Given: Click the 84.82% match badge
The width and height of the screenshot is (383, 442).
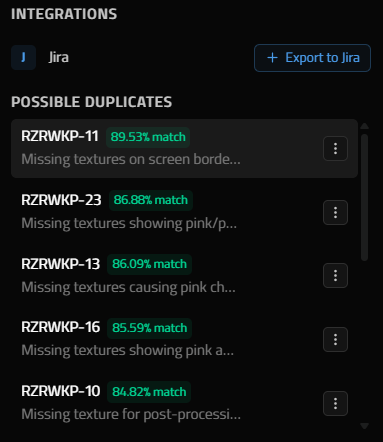Looking at the screenshot, I should point(149,392).
